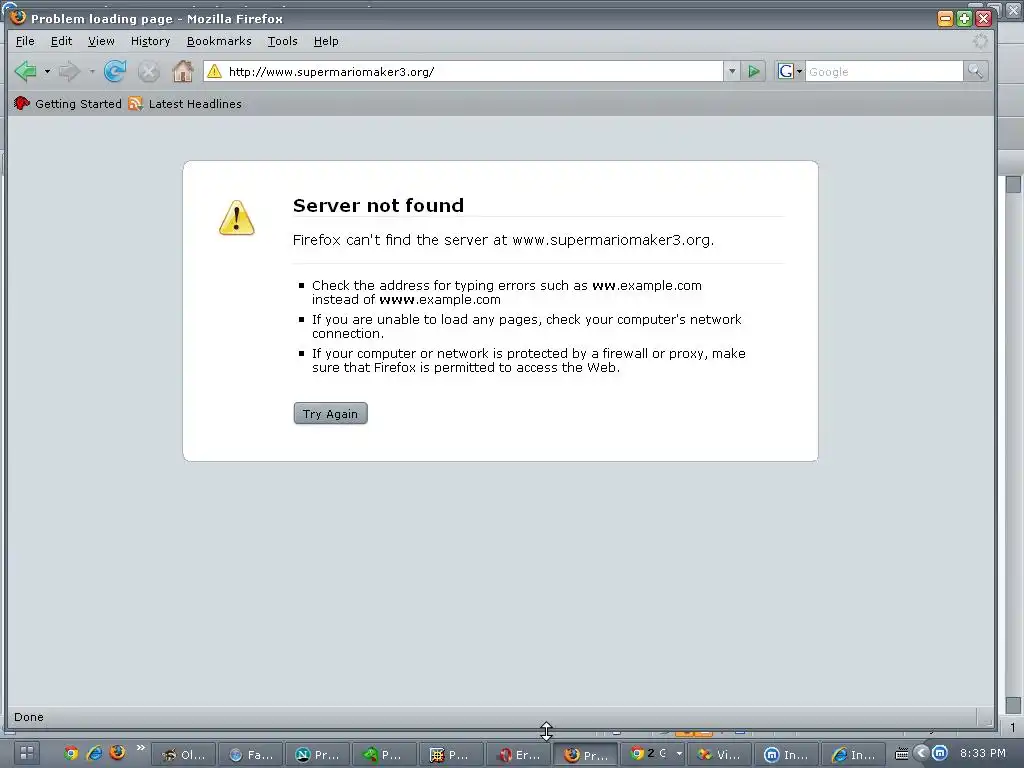Switch to the active Firefox 'Pr...' taskbar button
Screen dimensions: 1024x768
coord(585,754)
